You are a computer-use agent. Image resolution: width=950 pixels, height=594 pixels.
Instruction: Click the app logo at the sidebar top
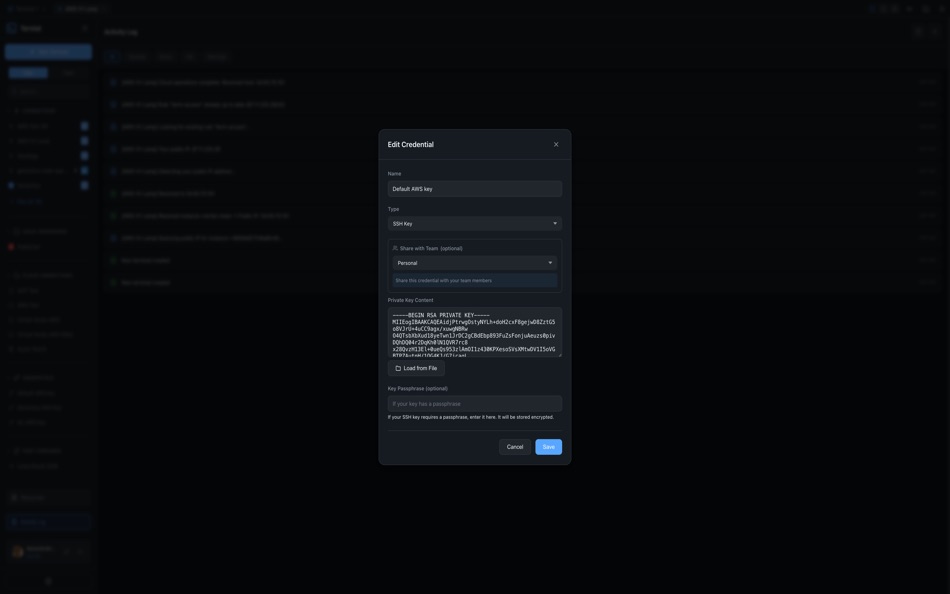click(12, 25)
